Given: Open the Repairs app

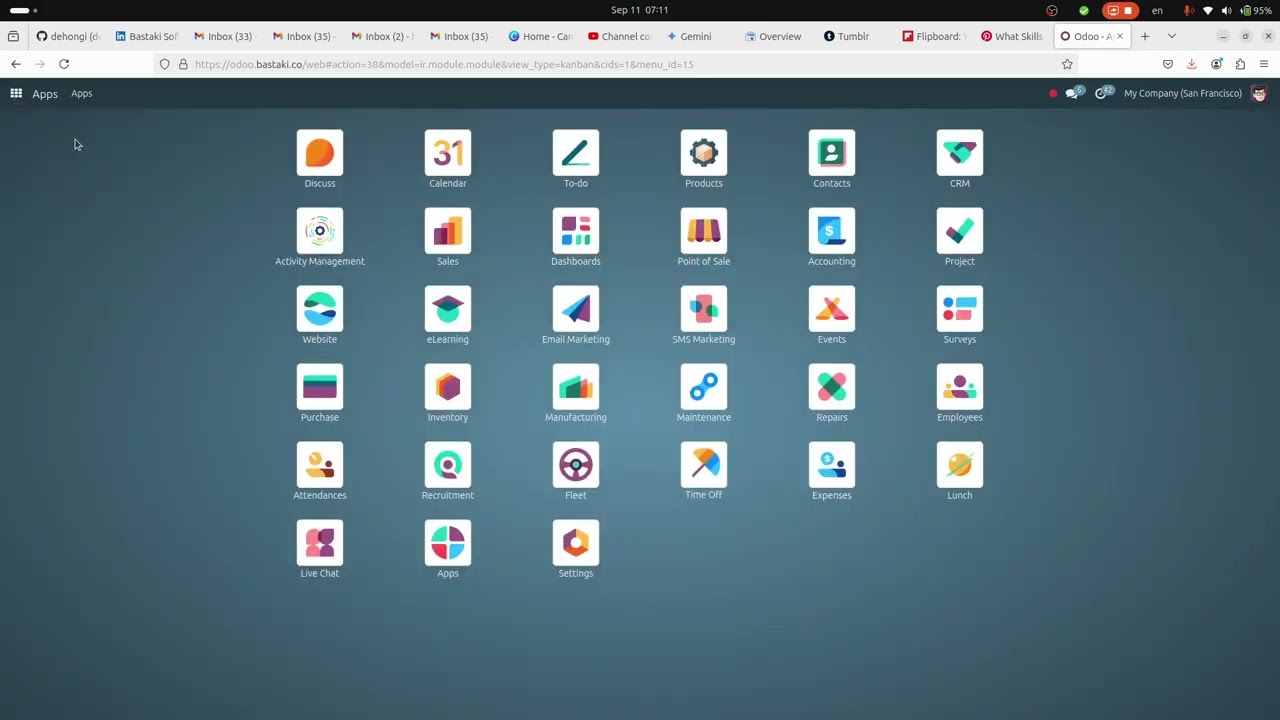Looking at the screenshot, I should tap(832, 387).
